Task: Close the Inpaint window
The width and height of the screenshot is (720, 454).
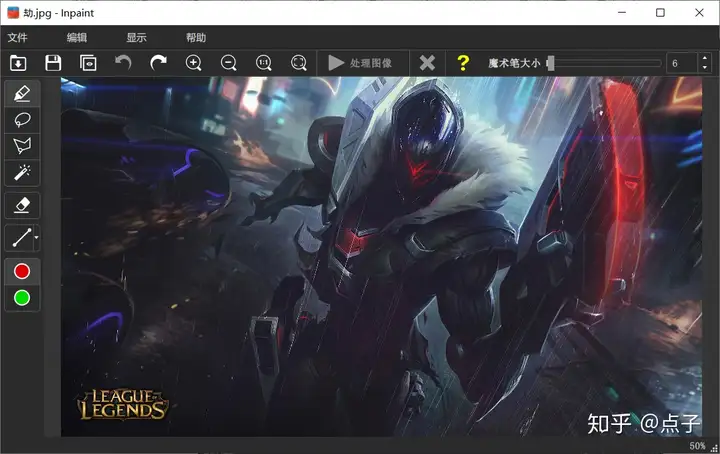Action: (x=699, y=12)
